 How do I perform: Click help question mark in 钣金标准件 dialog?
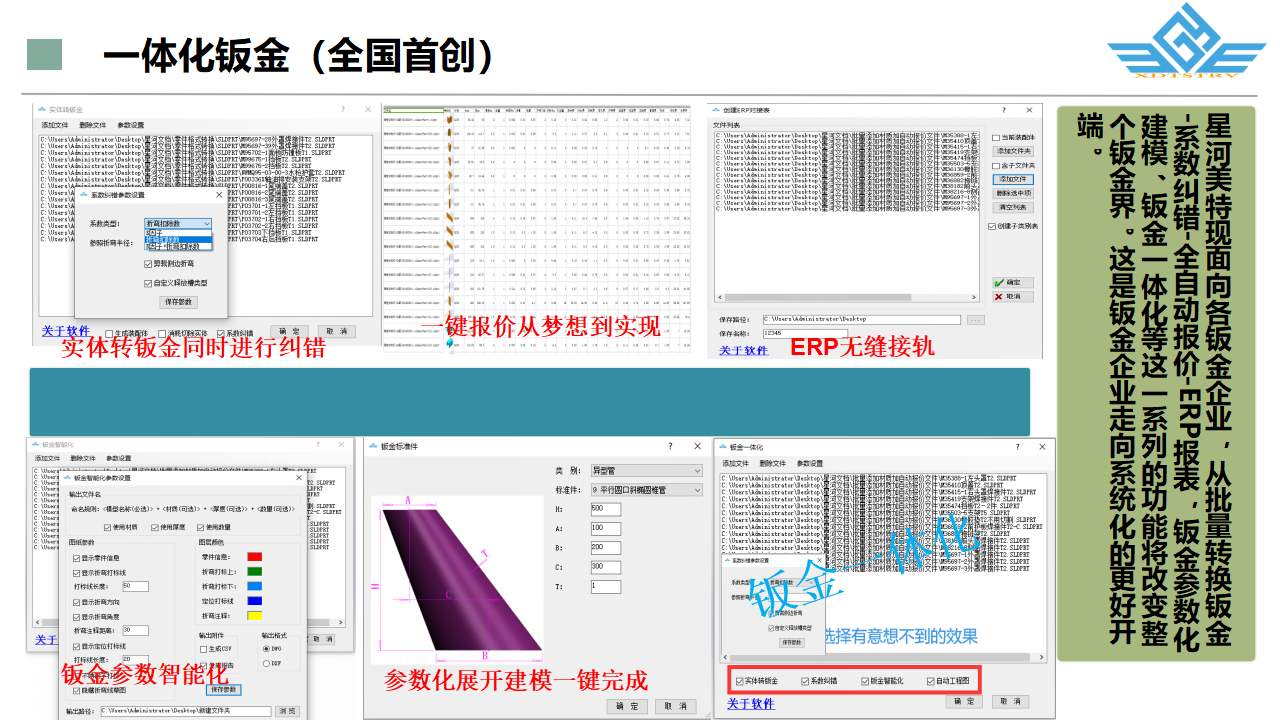(669, 446)
